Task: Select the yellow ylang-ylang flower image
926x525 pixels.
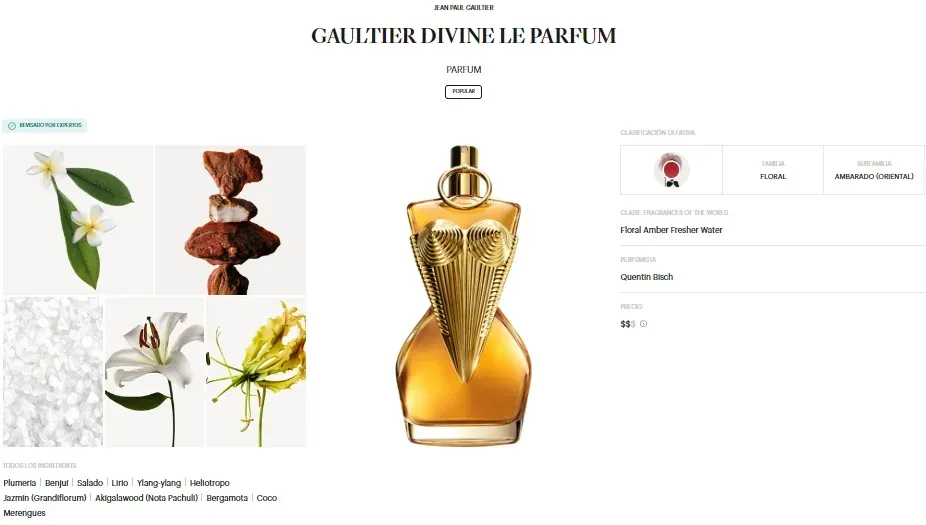Action: (256, 372)
